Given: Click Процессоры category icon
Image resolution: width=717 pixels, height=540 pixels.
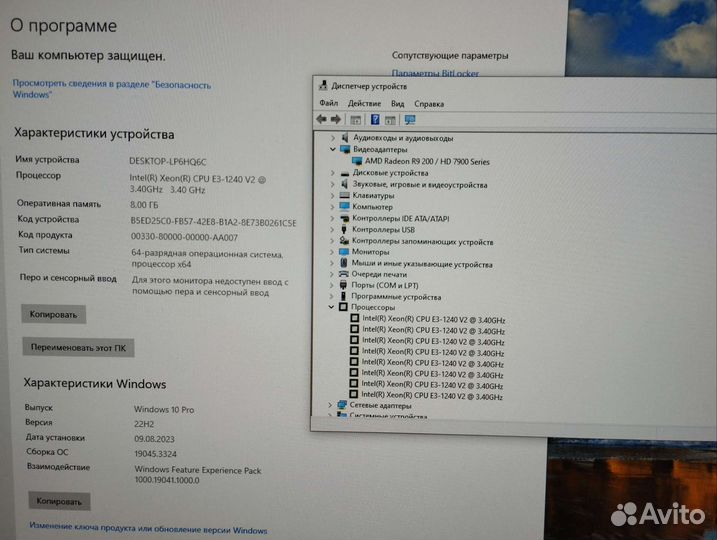Looking at the screenshot, I should coord(343,307).
